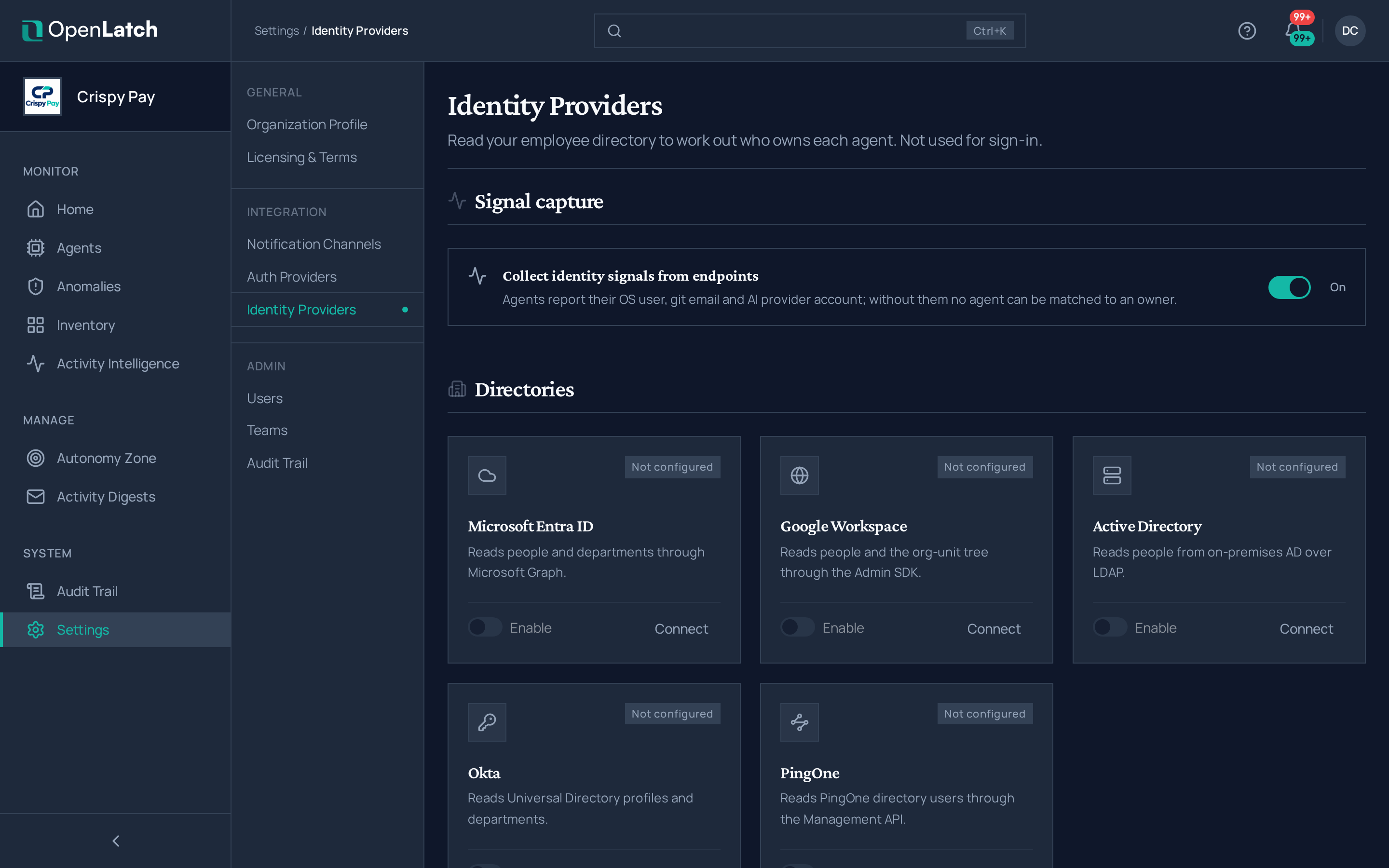Click the Agents chip icon
The image size is (1389, 868).
point(36,247)
